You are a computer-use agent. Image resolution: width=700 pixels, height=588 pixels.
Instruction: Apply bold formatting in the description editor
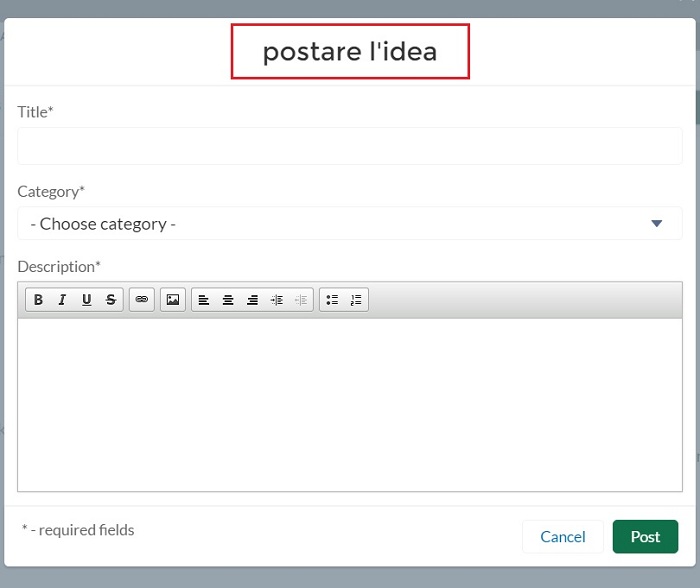38,300
